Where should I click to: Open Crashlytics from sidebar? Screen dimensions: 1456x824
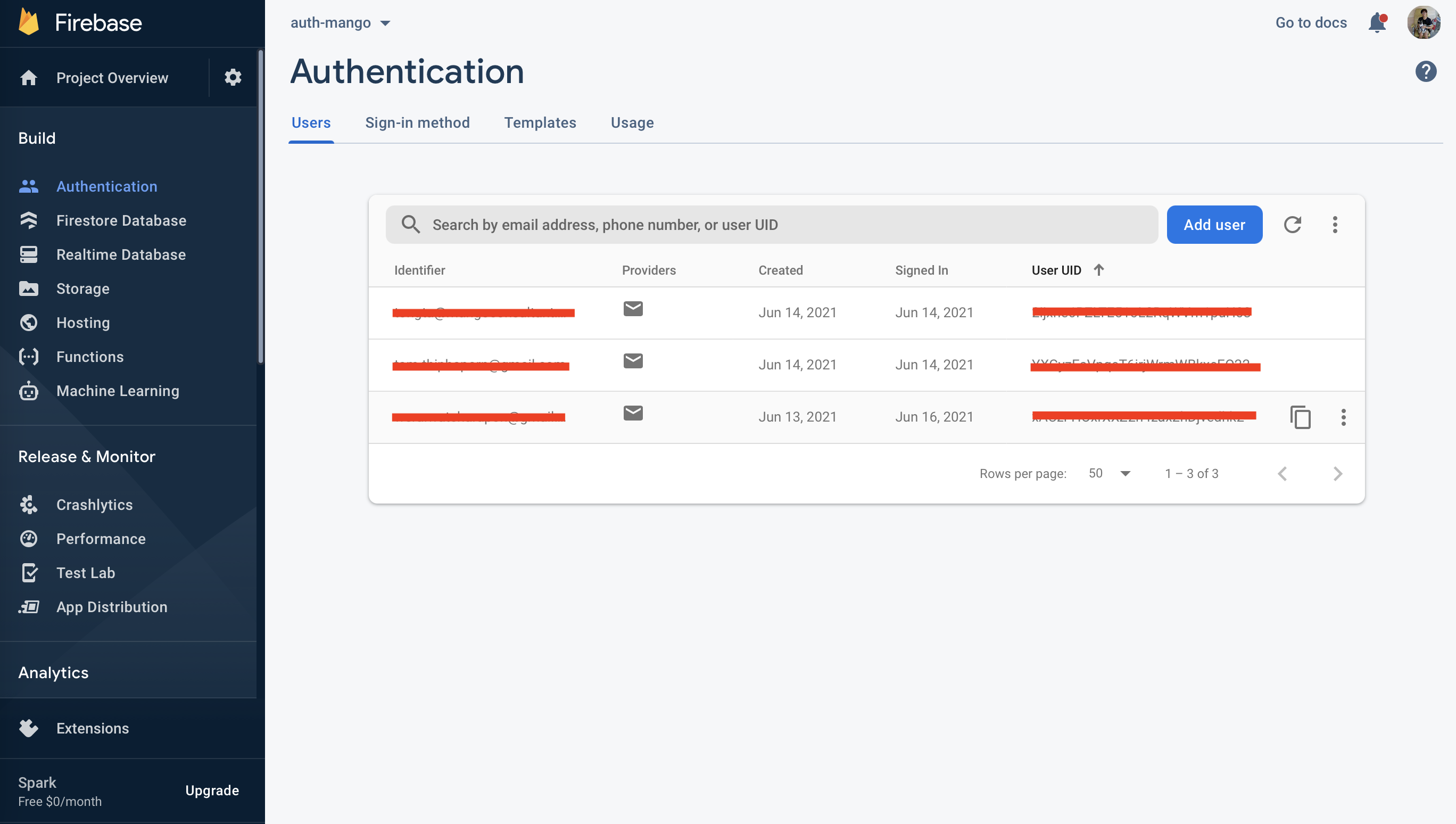click(x=94, y=504)
